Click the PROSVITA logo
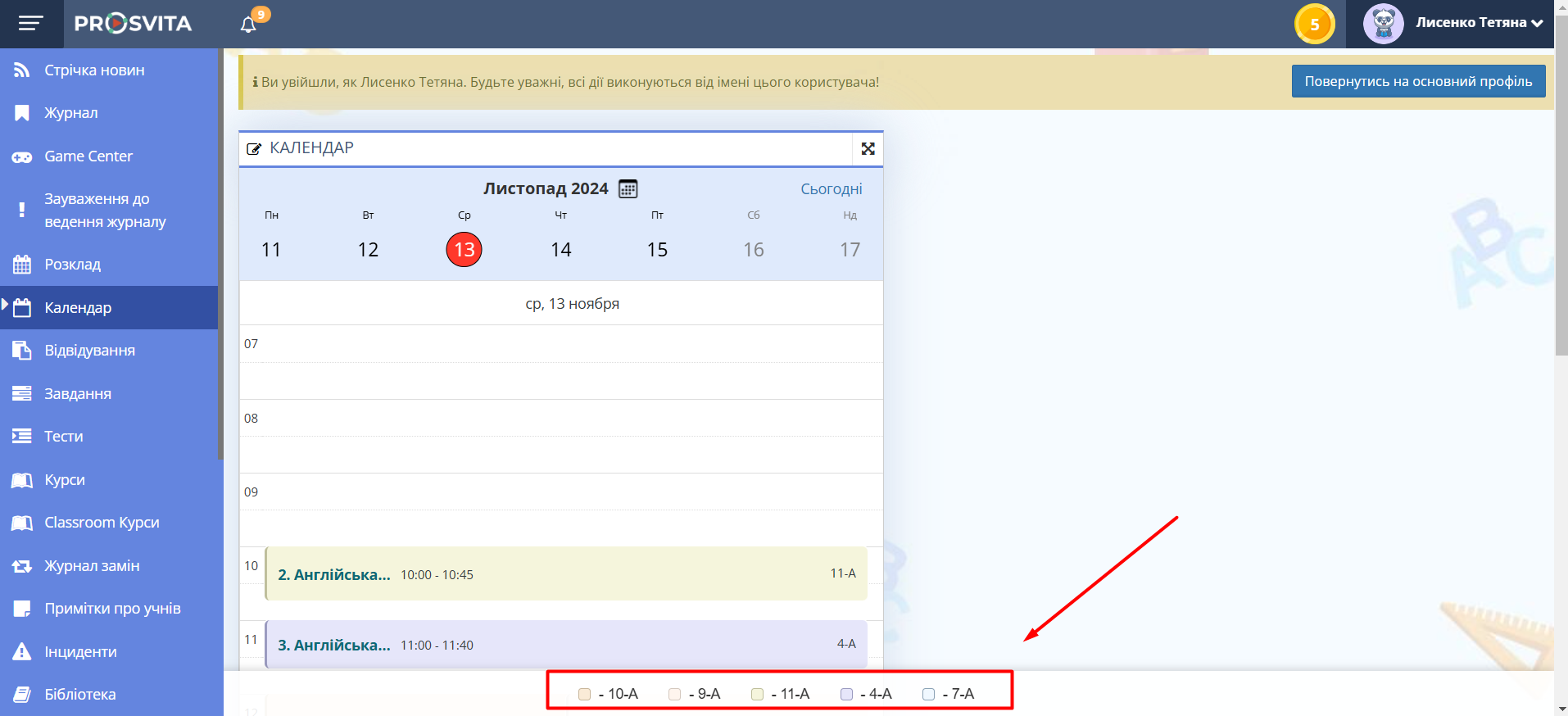This screenshot has height=716, width=1568. pyautogui.click(x=133, y=24)
